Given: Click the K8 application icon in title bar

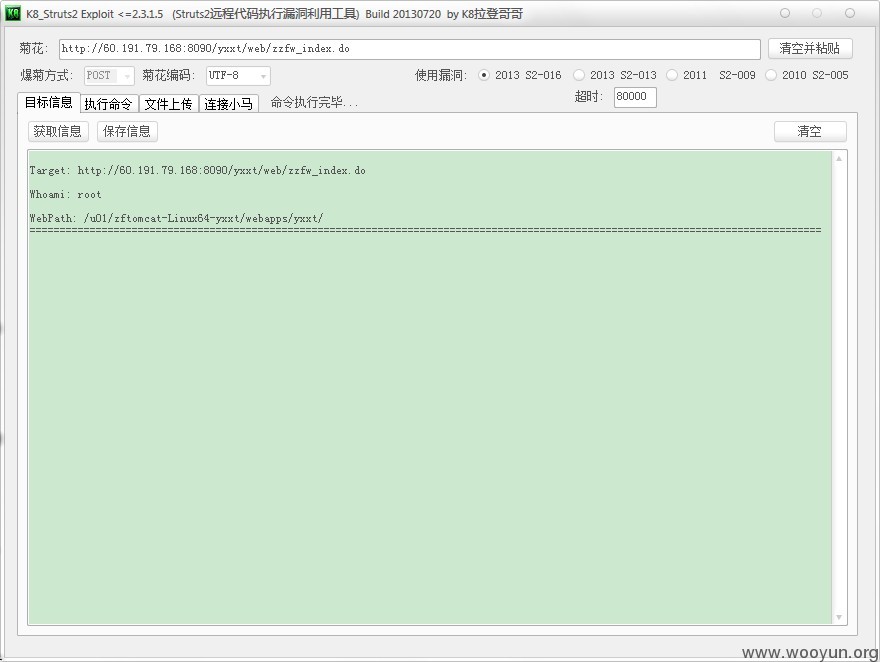Looking at the screenshot, I should 12,13.
